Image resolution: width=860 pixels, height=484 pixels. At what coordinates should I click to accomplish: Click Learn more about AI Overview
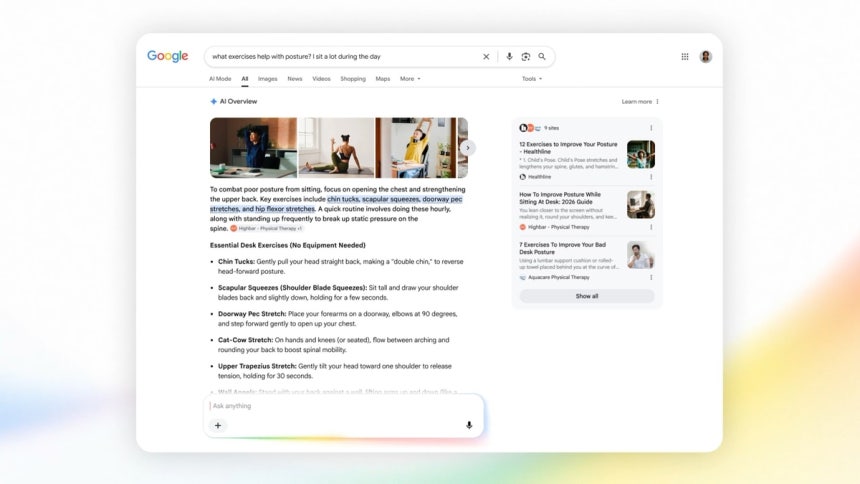636,102
